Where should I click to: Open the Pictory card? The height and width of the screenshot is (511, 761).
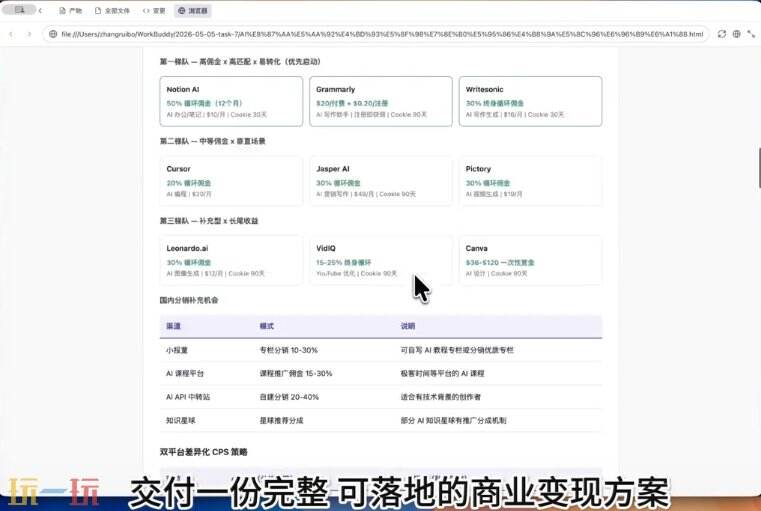(530, 181)
